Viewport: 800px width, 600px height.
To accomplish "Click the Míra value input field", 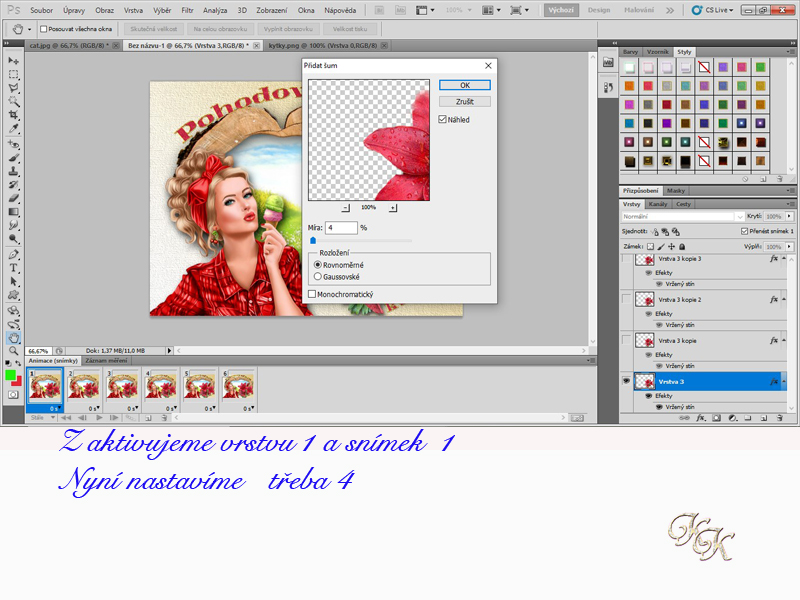I will click(341, 228).
